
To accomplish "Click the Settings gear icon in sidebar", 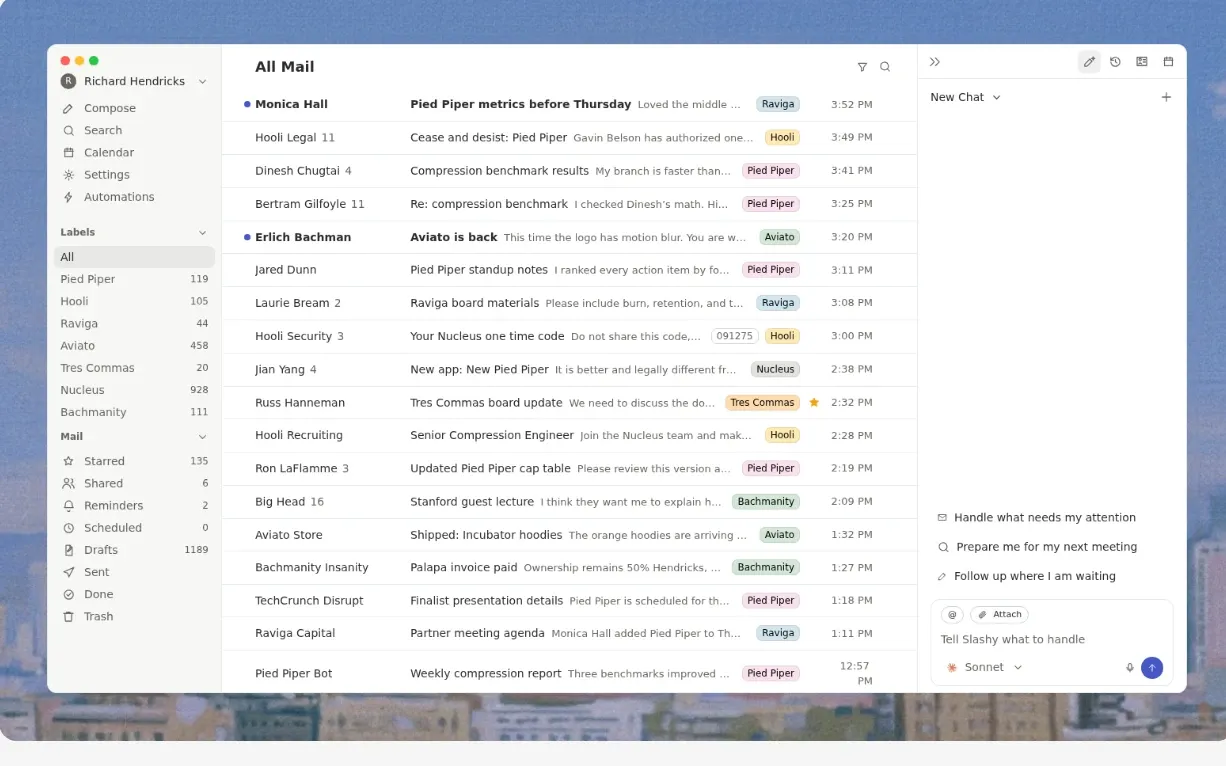I will tap(68, 175).
